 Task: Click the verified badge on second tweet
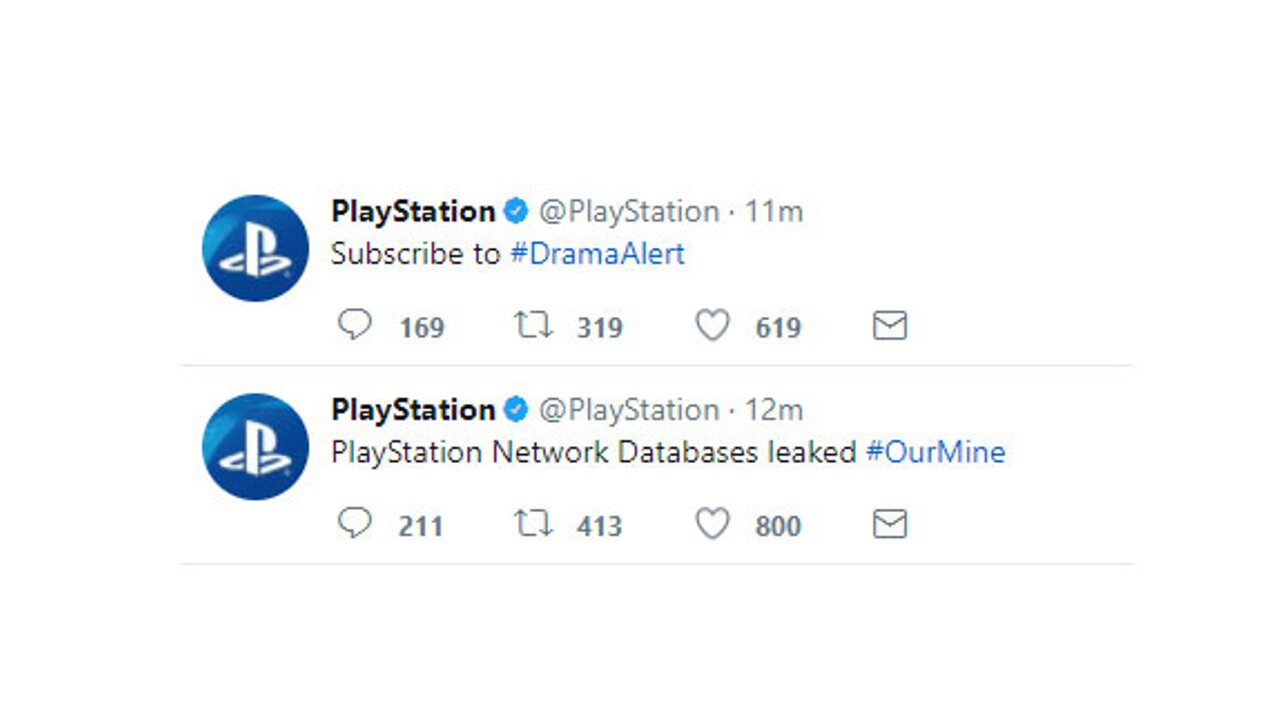pyautogui.click(x=516, y=410)
